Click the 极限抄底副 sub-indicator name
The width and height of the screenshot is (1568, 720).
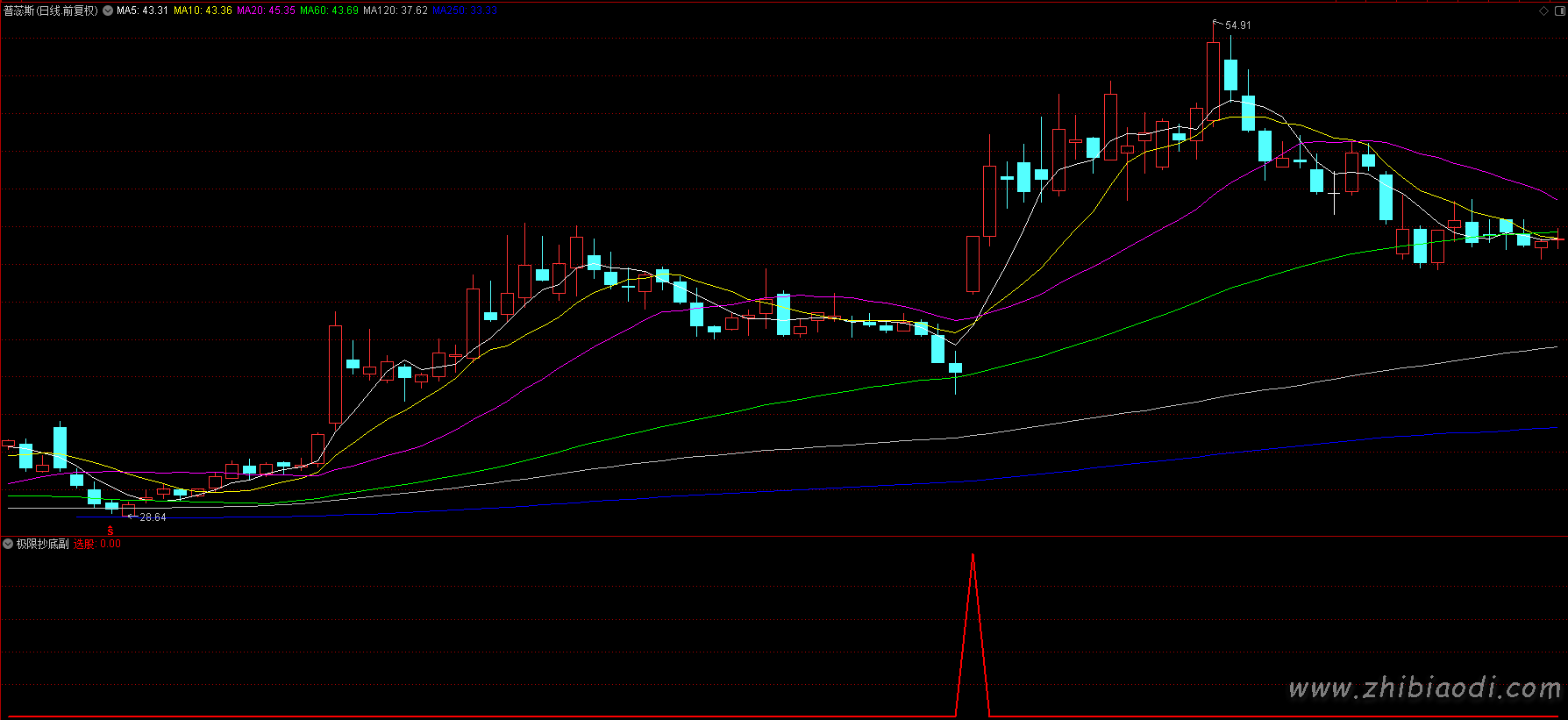[x=42, y=544]
